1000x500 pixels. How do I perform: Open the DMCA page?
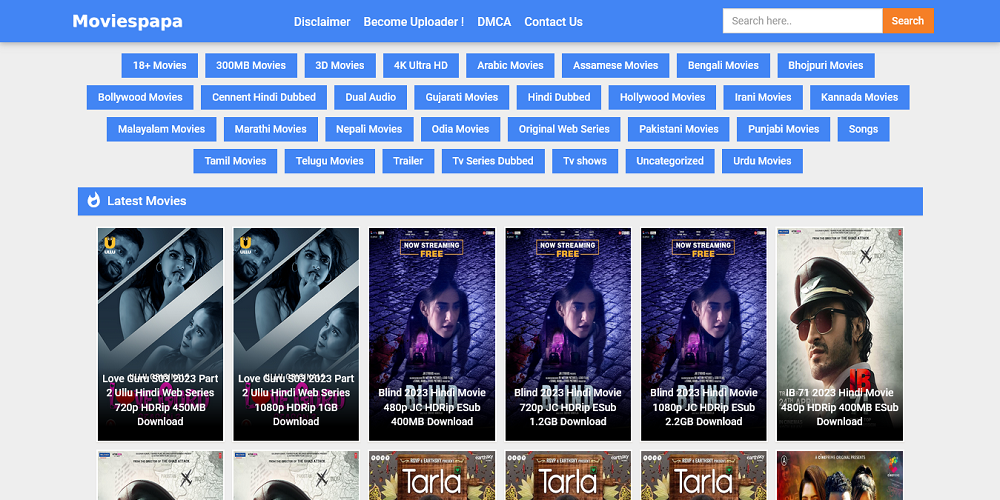(x=494, y=22)
